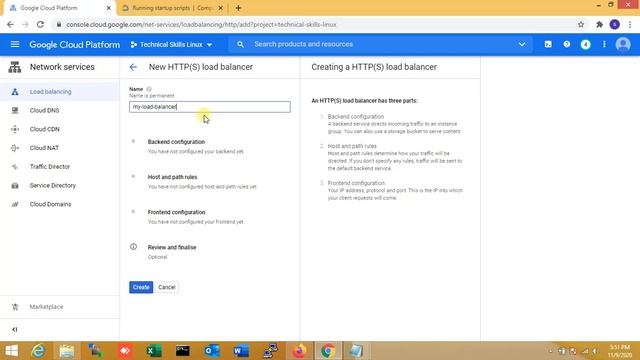The image size is (640, 360).
Task: Open the browser extensions puzzle icon
Action: [x=599, y=24]
